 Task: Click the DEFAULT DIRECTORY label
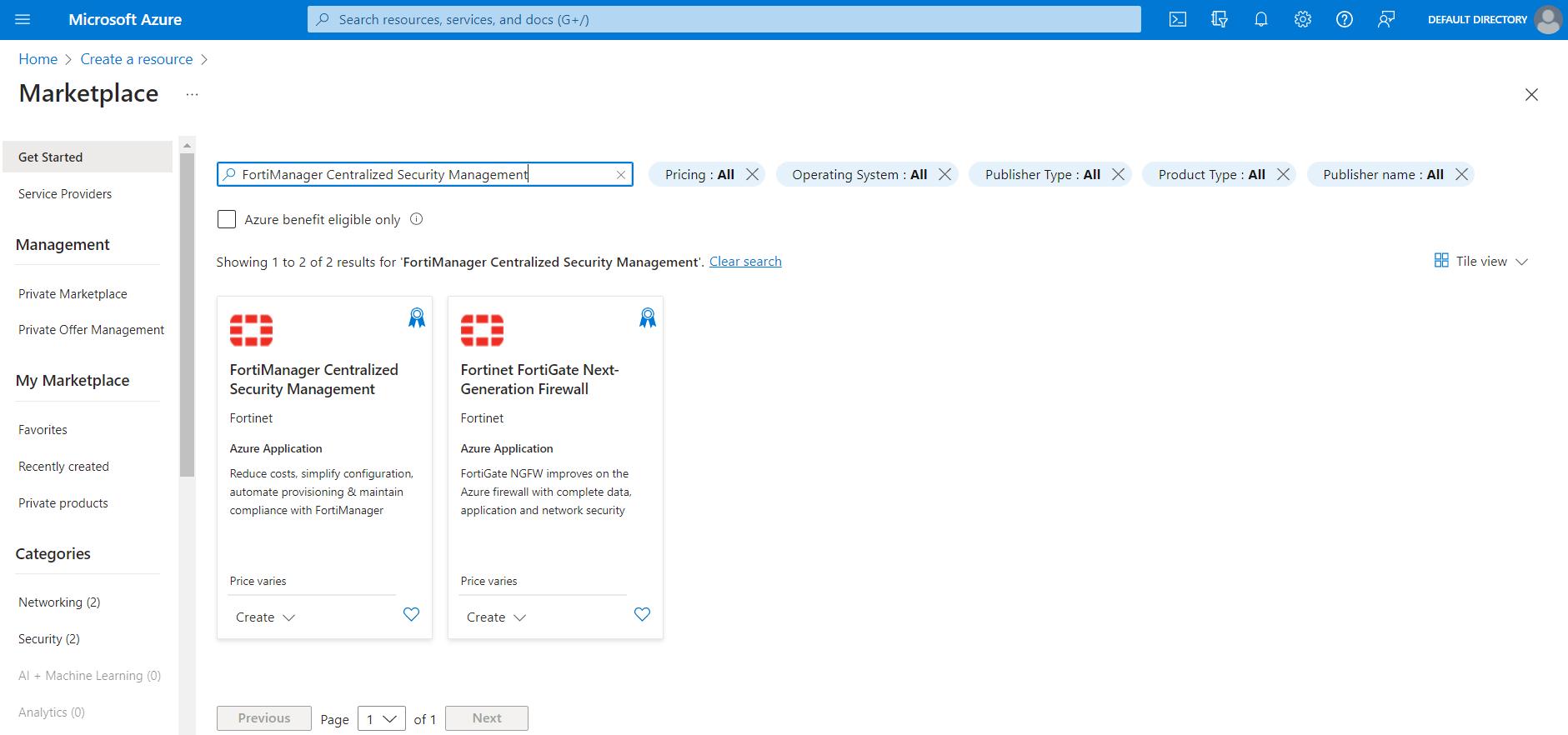tap(1477, 19)
